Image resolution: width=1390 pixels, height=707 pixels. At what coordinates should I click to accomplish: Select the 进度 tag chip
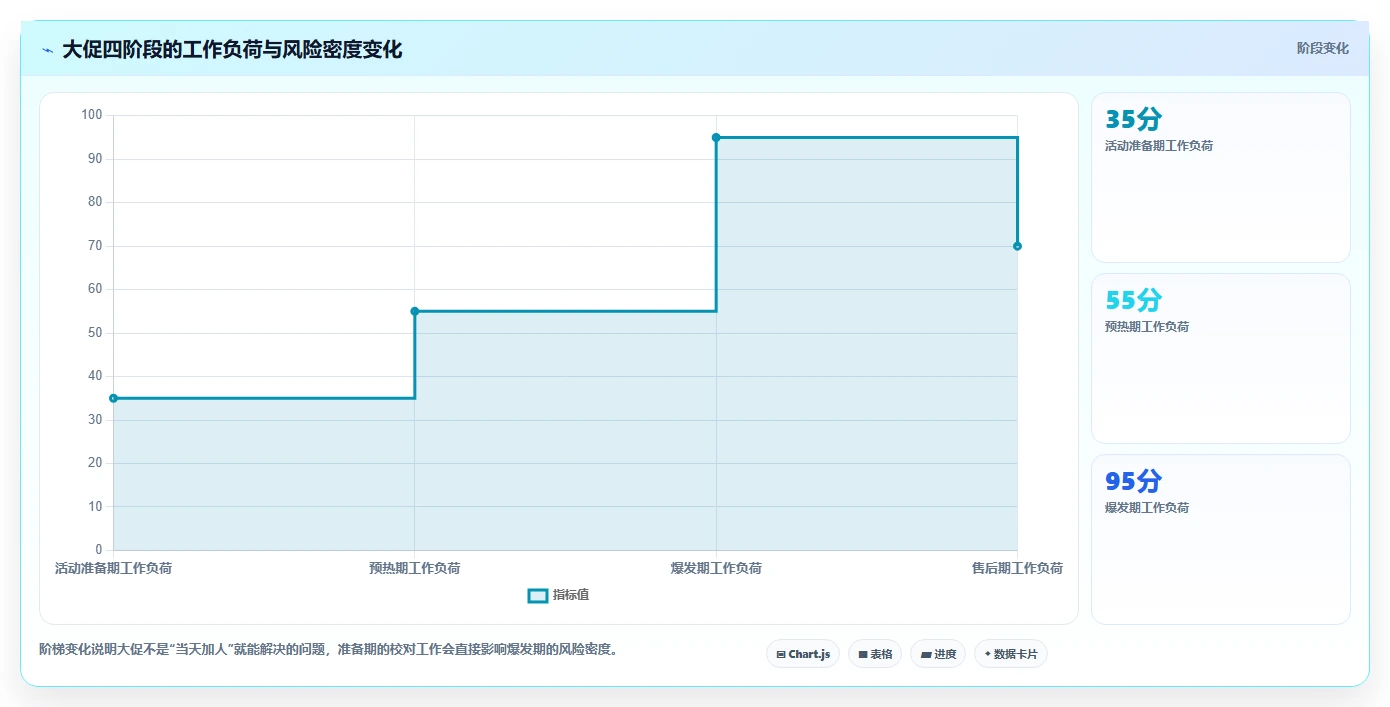[938, 654]
